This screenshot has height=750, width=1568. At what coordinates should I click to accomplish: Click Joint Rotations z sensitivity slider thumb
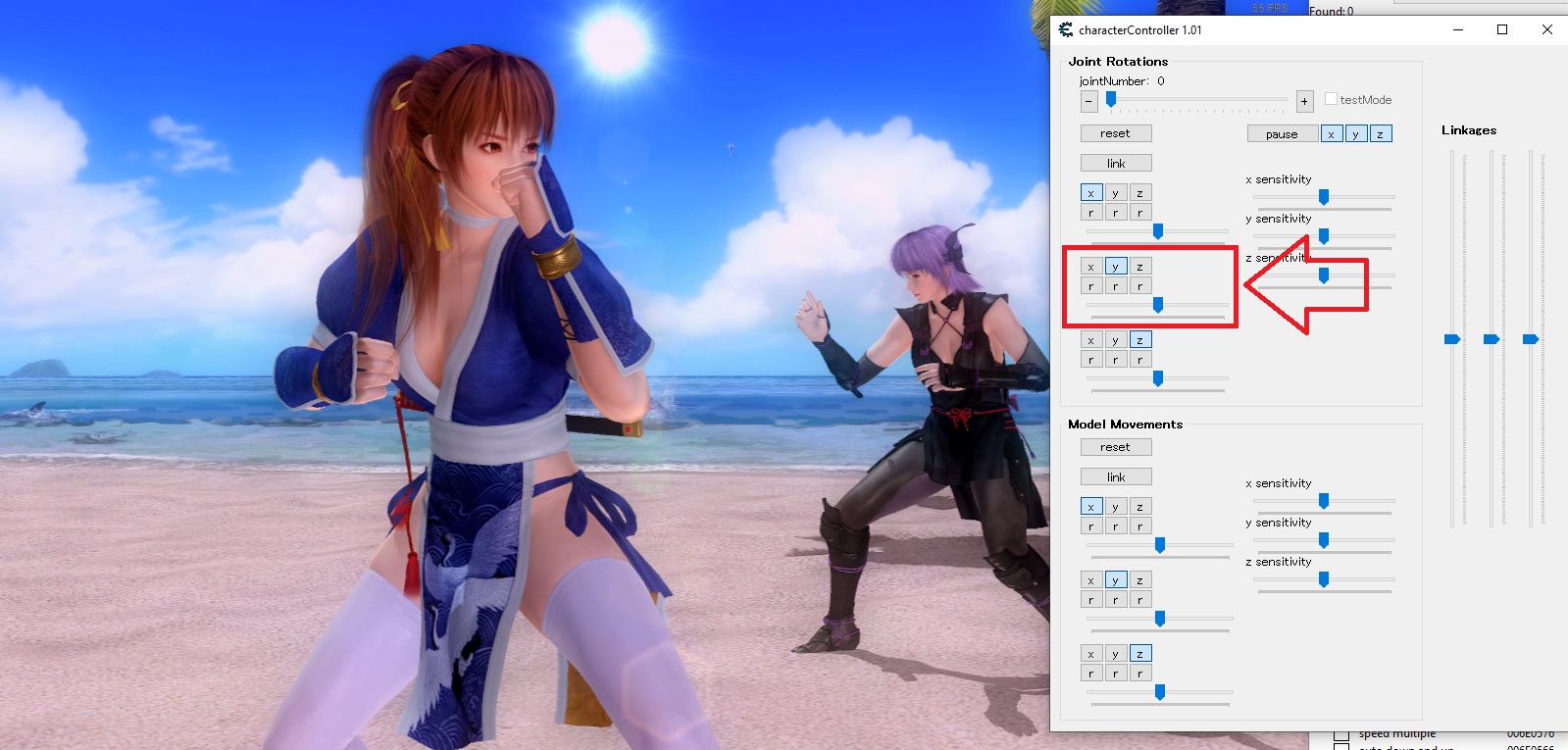tap(1324, 275)
